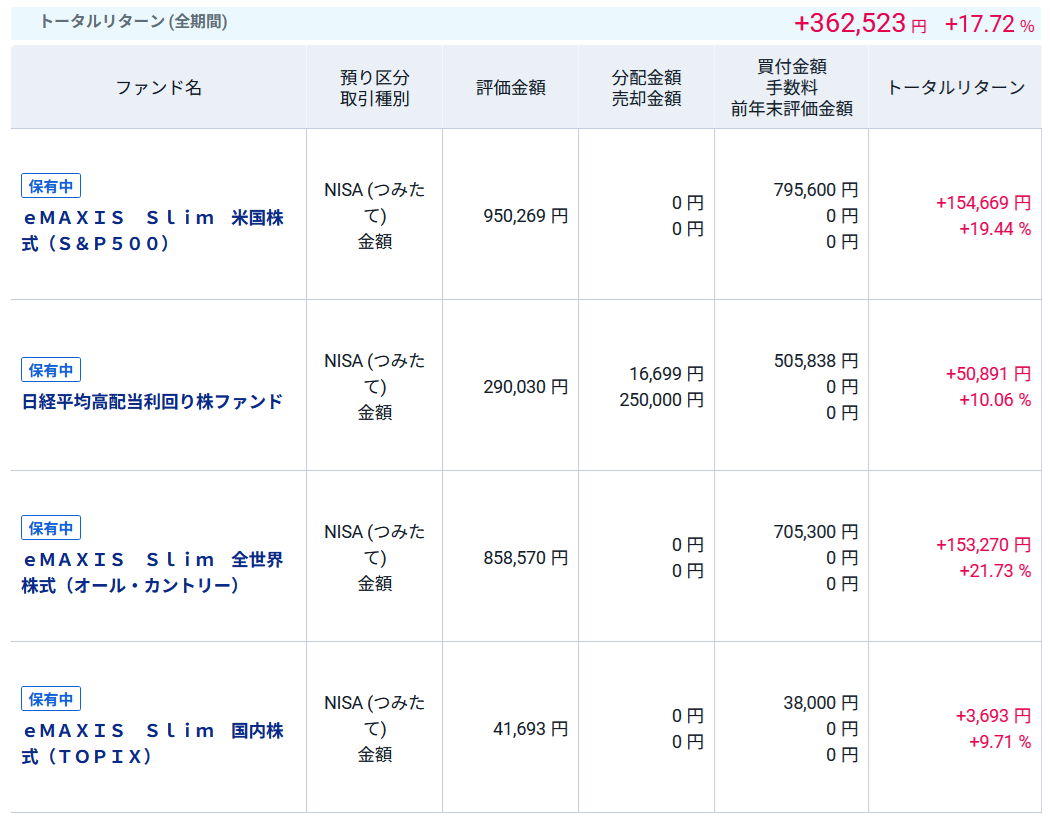
Task: Click NISA(つみたて) 金額 in S&P500 row
Action: point(374,216)
